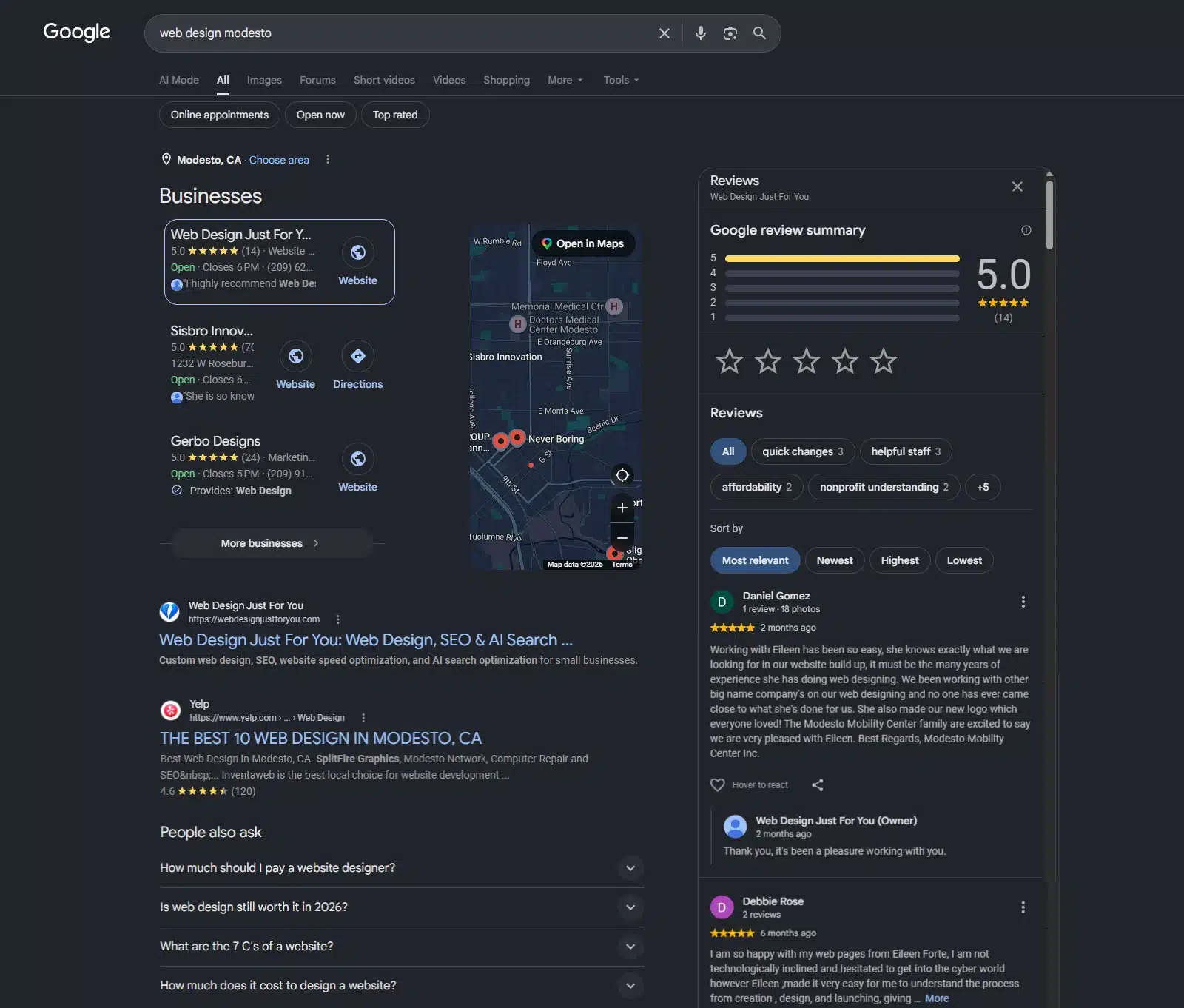Open Google Lens image search icon
The image size is (1184, 1008).
[730, 33]
